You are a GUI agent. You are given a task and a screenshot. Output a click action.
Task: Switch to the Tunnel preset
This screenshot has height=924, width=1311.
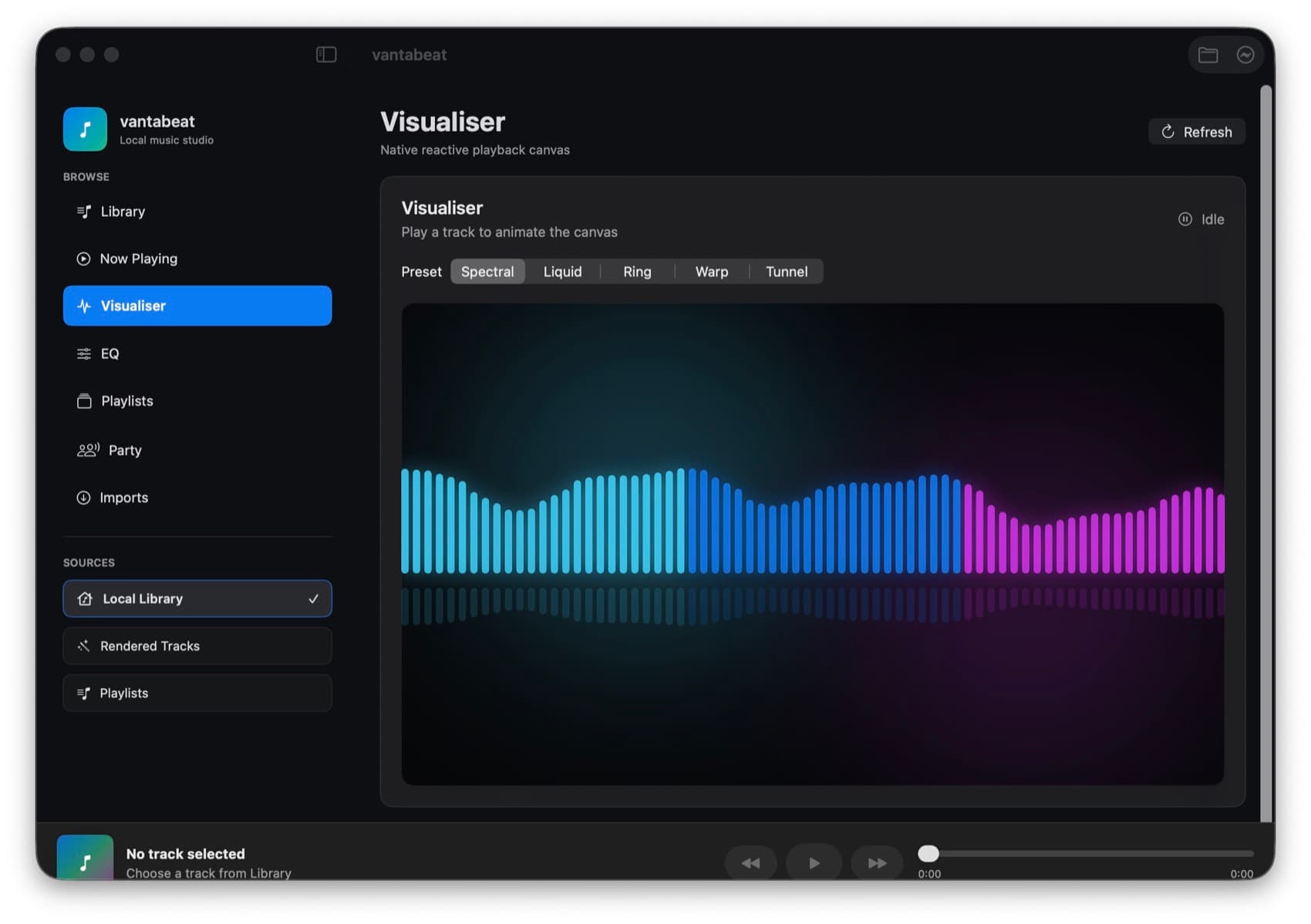[x=787, y=271]
